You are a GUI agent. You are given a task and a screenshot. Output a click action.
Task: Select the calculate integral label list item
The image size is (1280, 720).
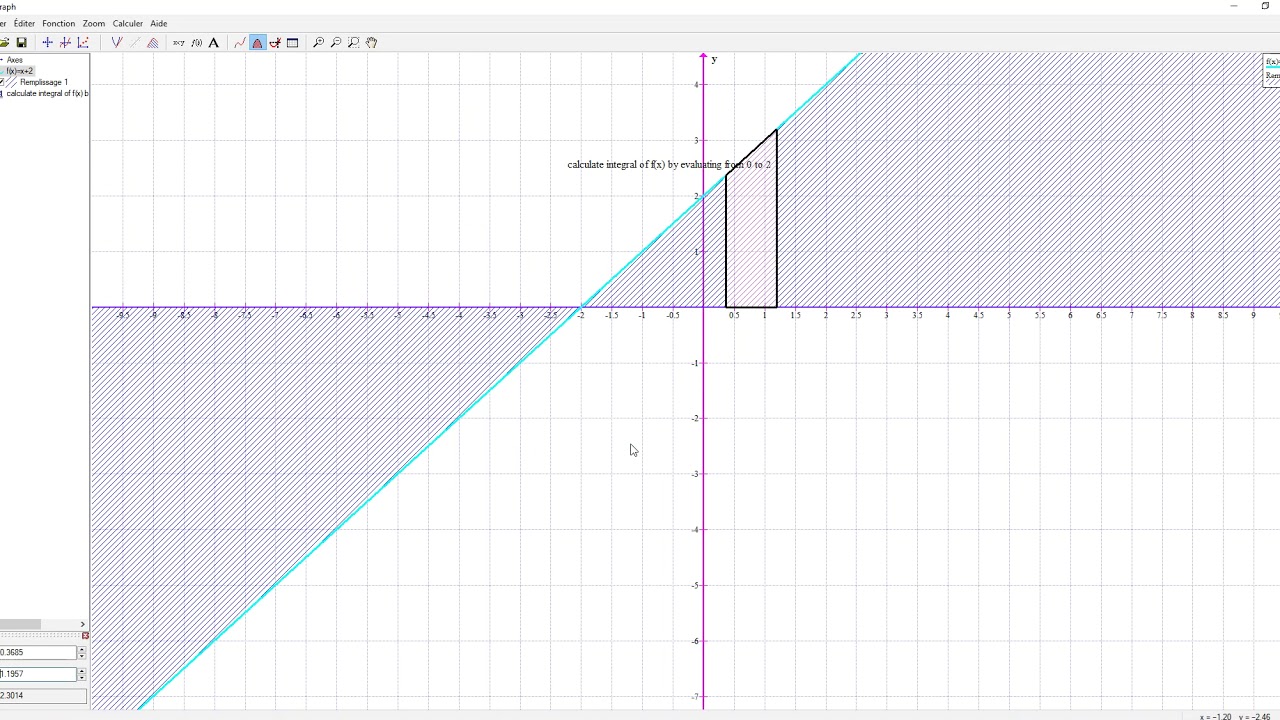(47, 93)
